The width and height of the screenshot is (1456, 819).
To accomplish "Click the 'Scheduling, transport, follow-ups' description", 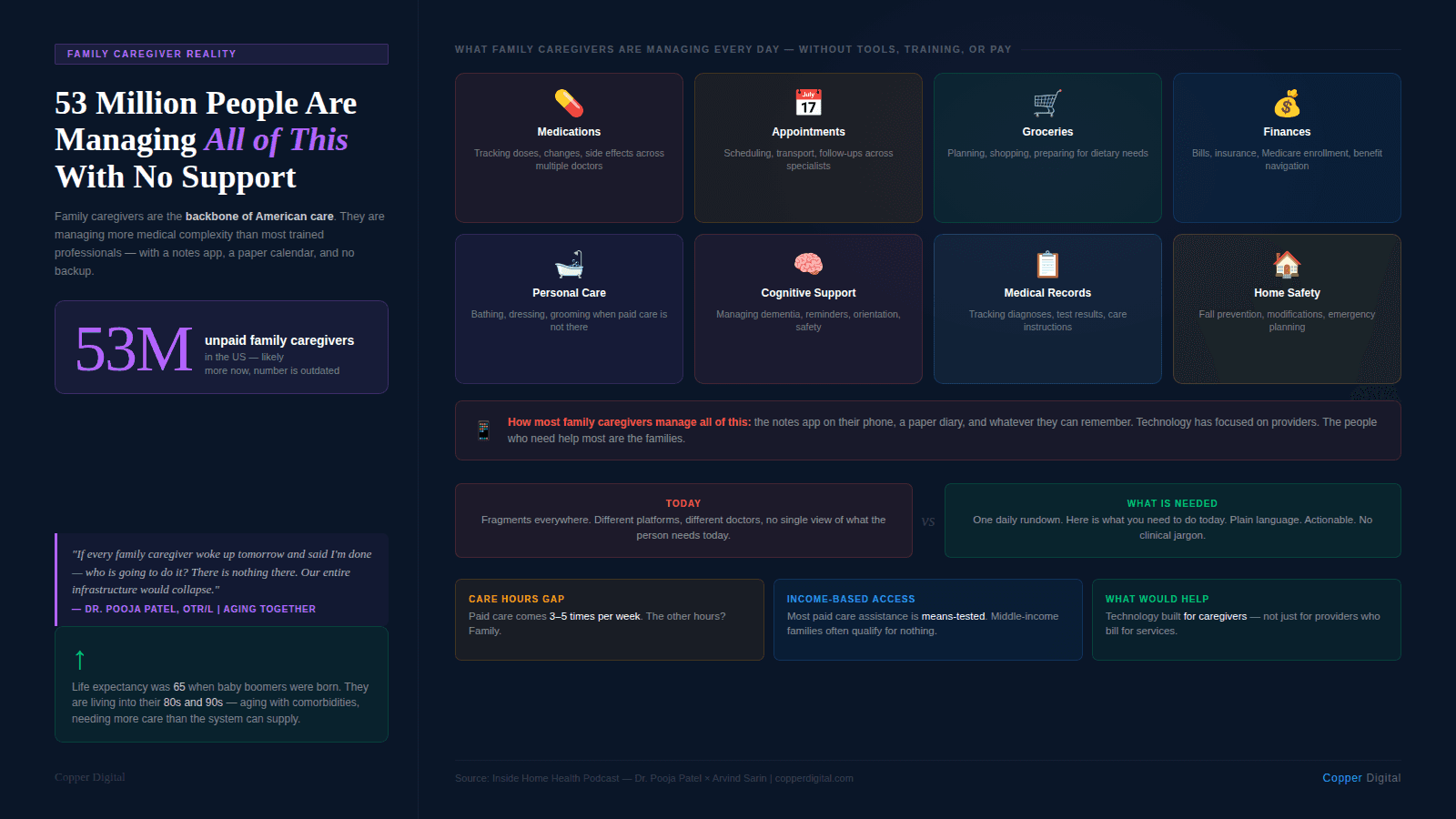I will [808, 159].
